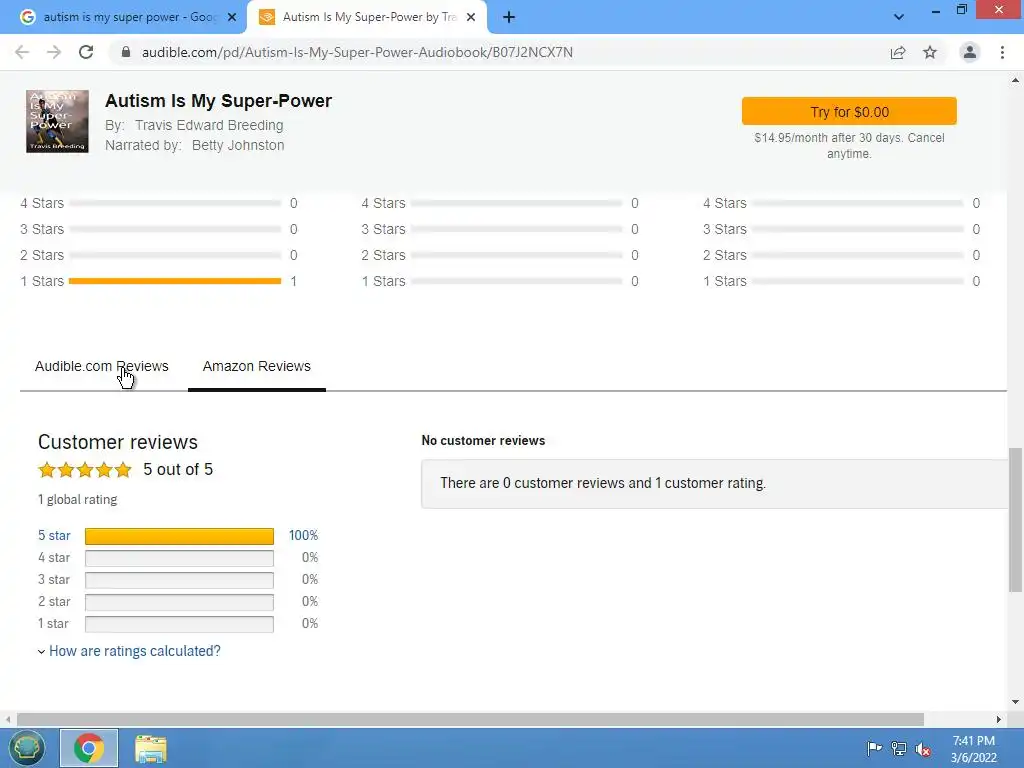Click the browser forward arrow
The height and width of the screenshot is (768, 1024).
[x=54, y=52]
